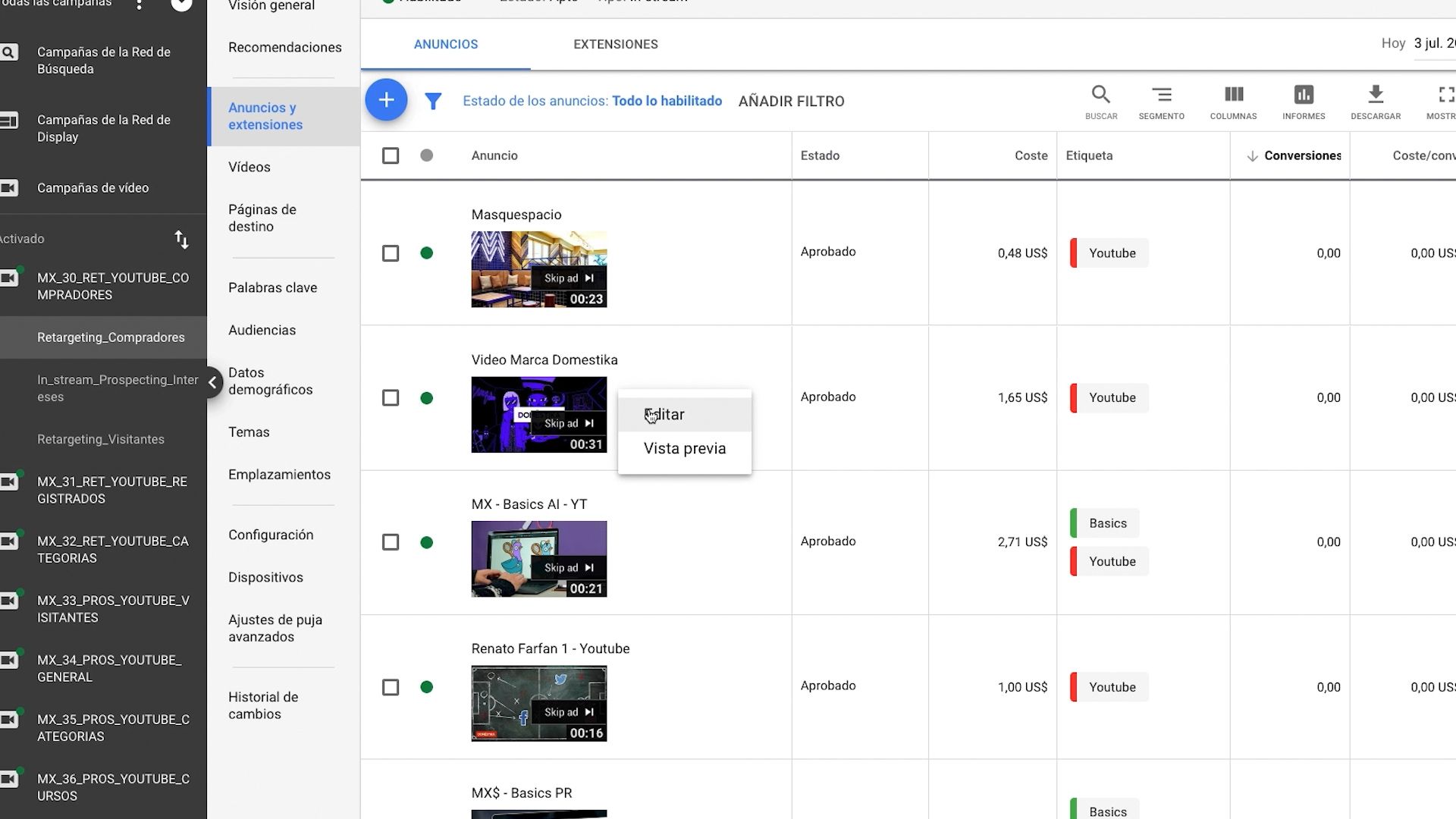This screenshot has width=1456, height=819.
Task: Open Palabras clave page
Action: (x=273, y=288)
